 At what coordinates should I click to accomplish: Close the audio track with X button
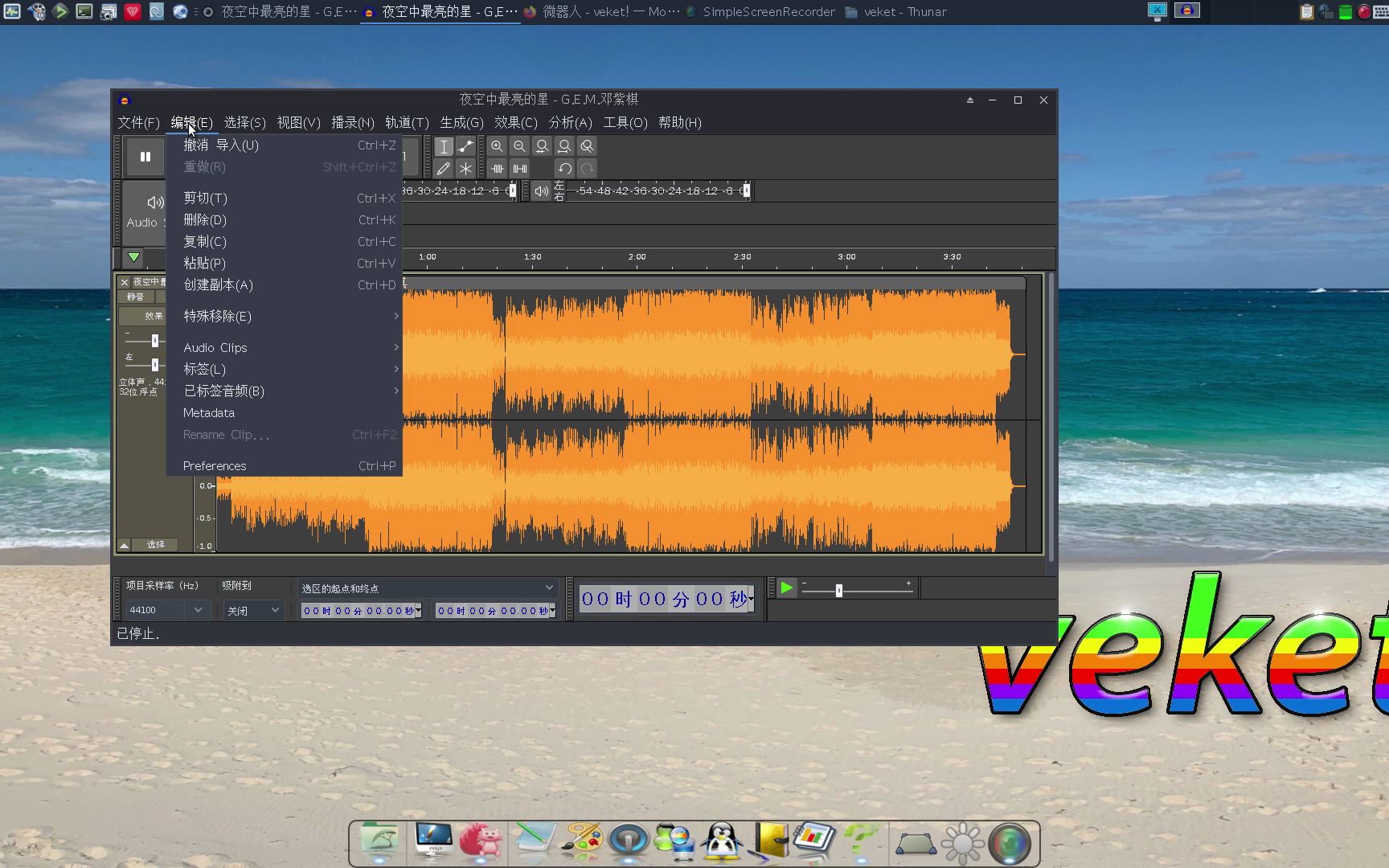point(125,282)
